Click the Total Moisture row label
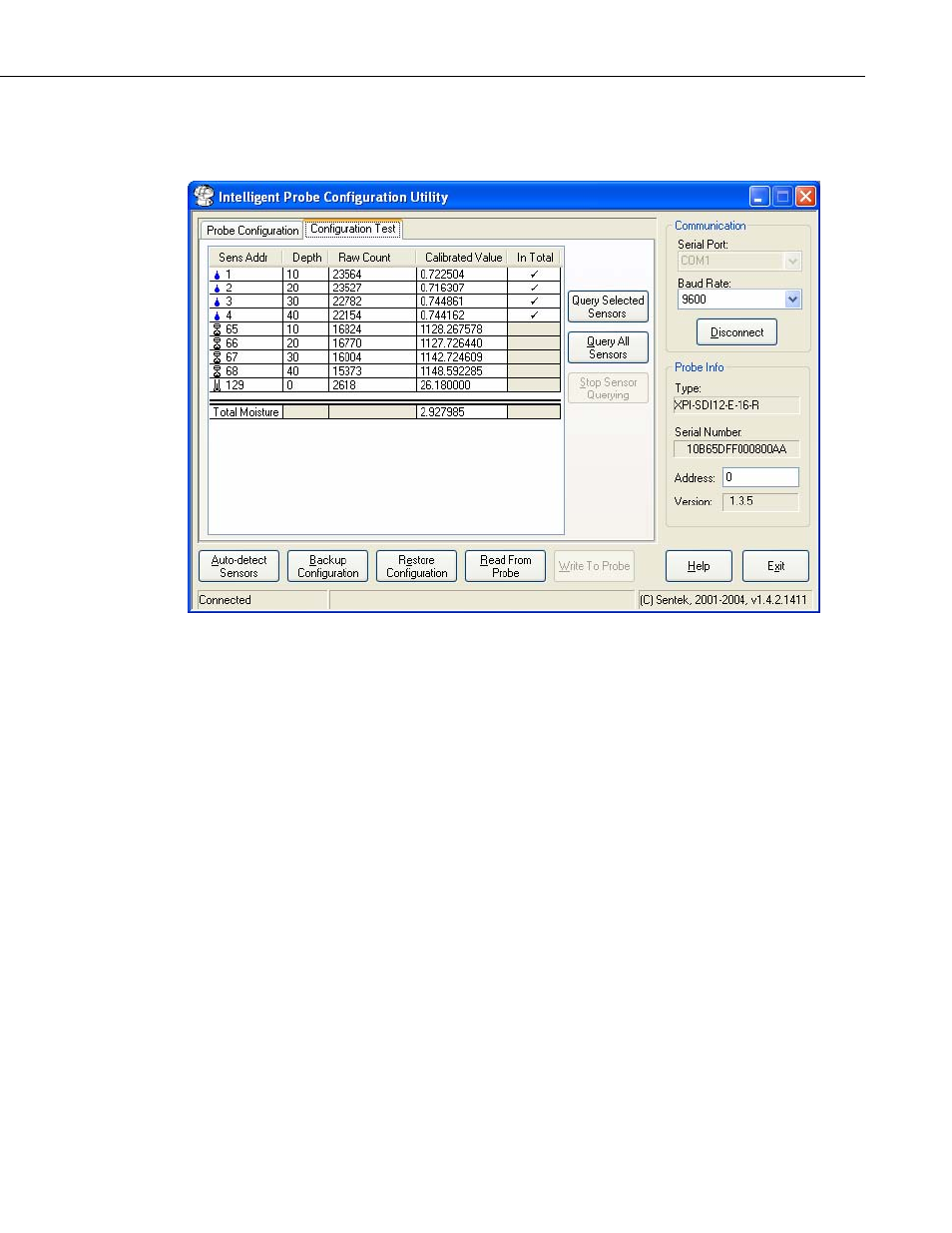 click(245, 412)
